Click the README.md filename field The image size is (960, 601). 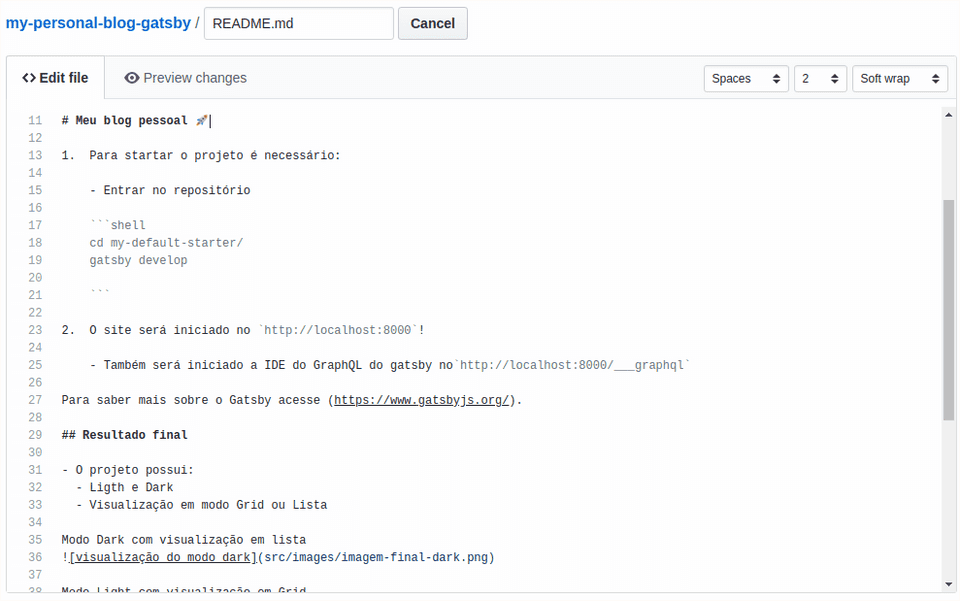coord(298,22)
